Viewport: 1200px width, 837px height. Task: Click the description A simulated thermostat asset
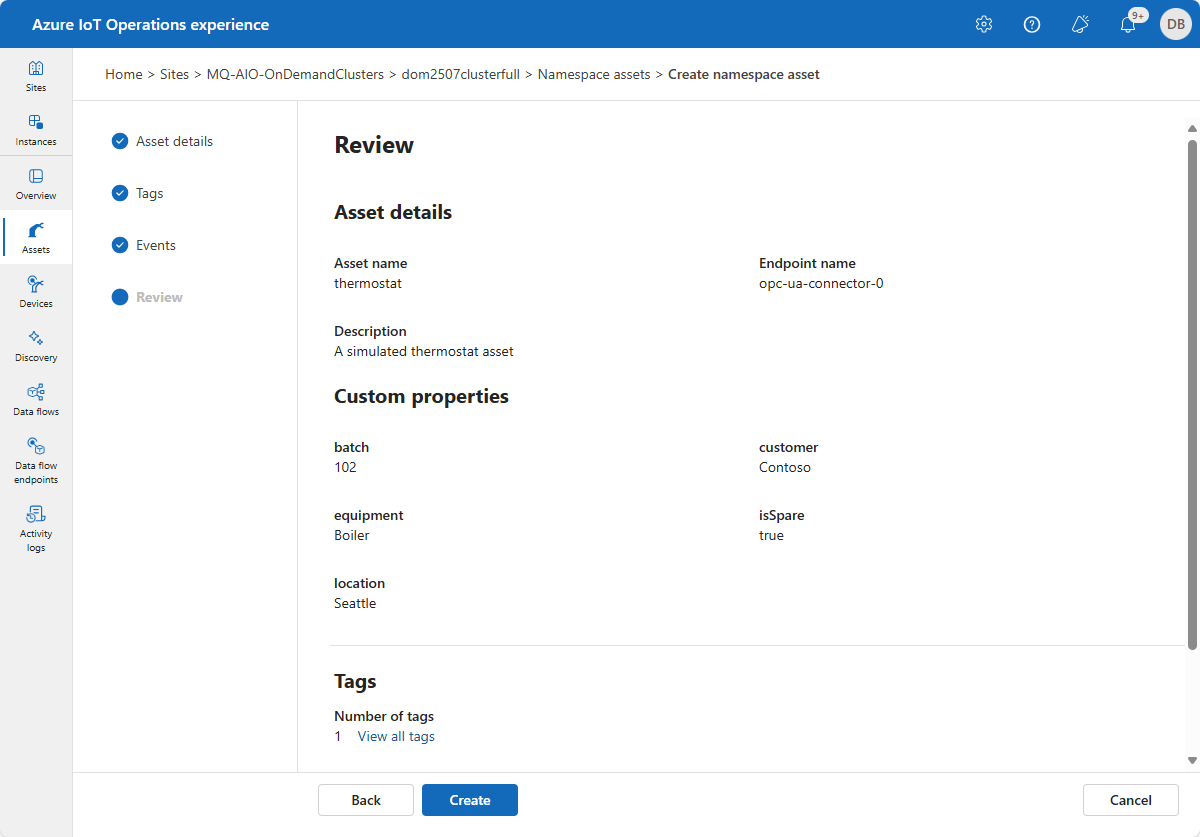pos(424,351)
